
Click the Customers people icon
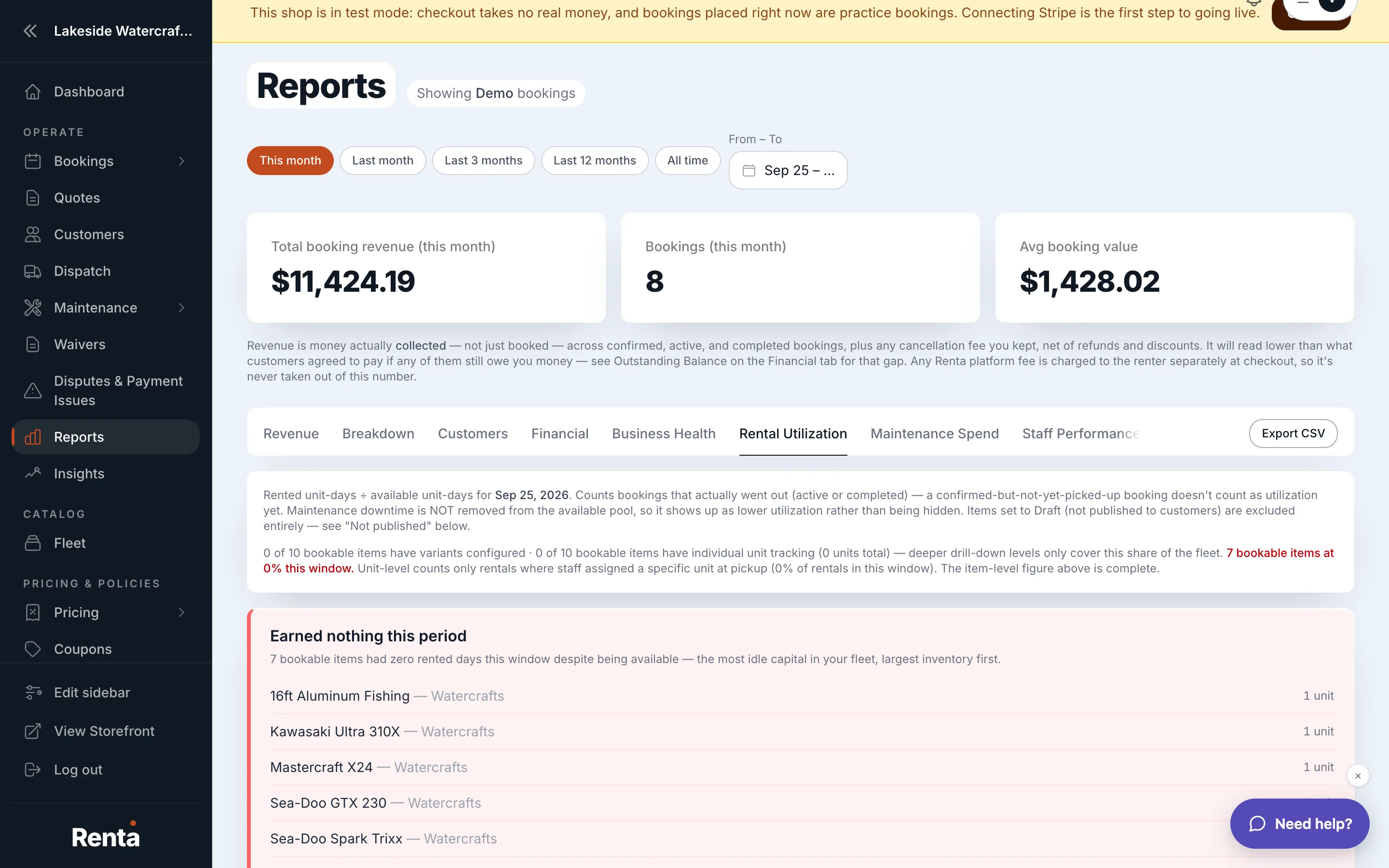click(x=33, y=235)
